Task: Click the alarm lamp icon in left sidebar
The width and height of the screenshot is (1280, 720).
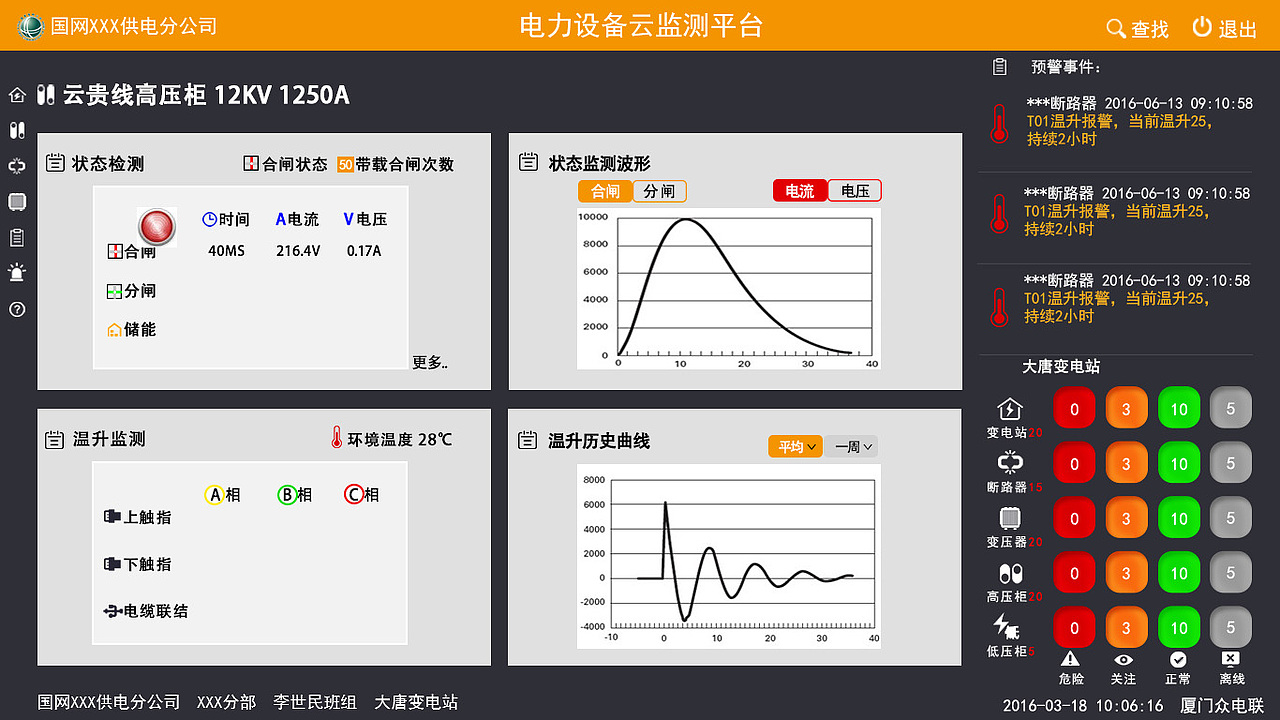Action: coord(16,272)
